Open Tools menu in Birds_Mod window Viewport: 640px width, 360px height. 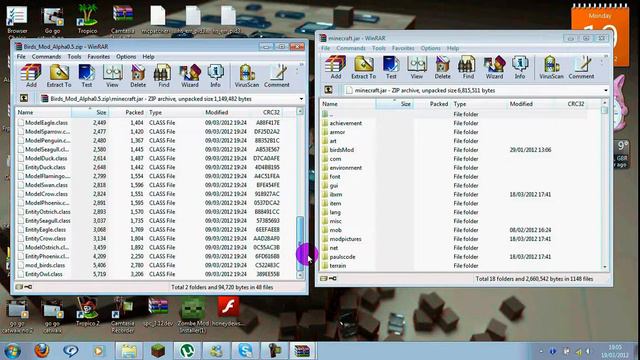74,56
